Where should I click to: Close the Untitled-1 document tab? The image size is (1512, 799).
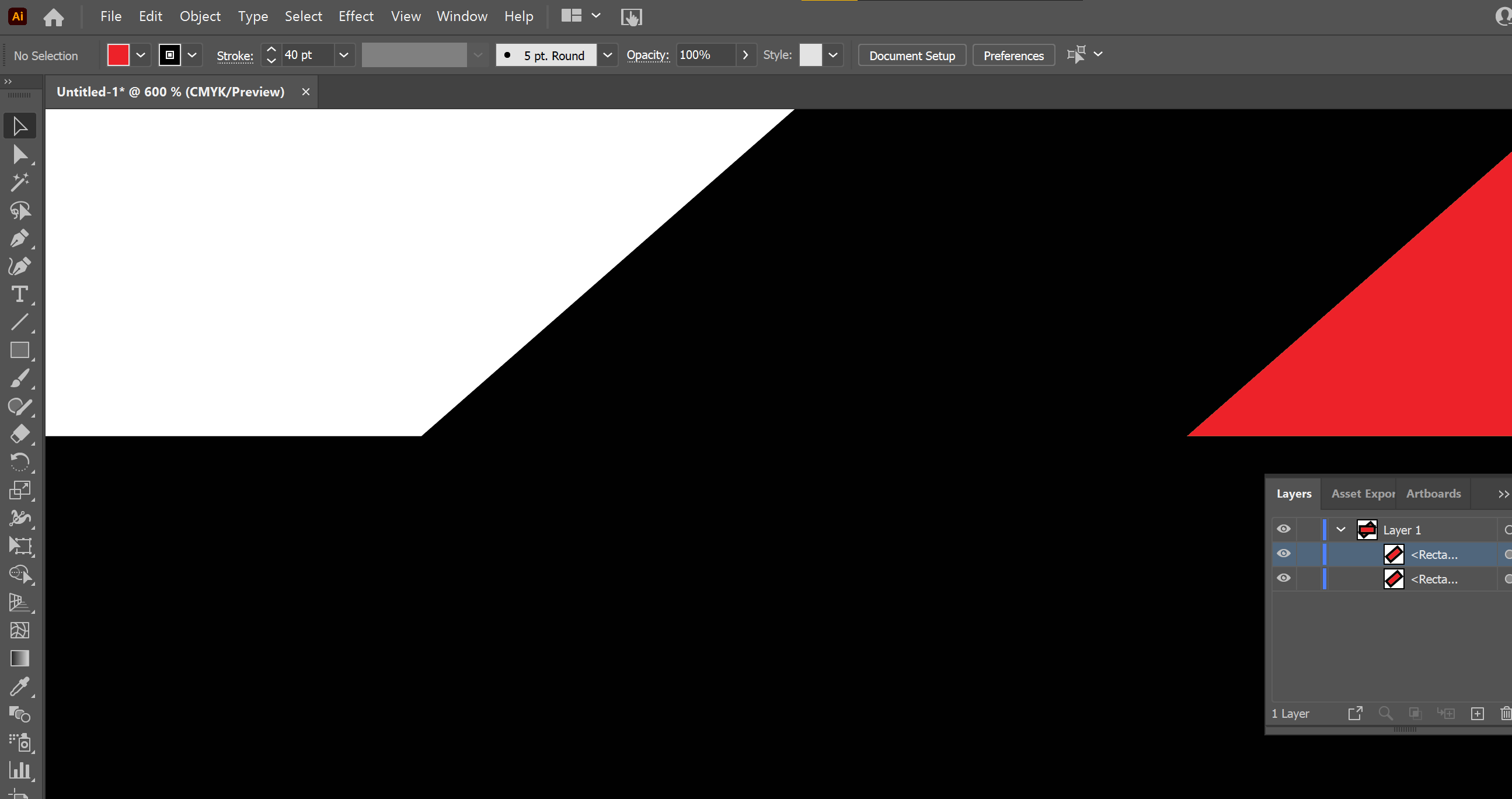tap(306, 92)
